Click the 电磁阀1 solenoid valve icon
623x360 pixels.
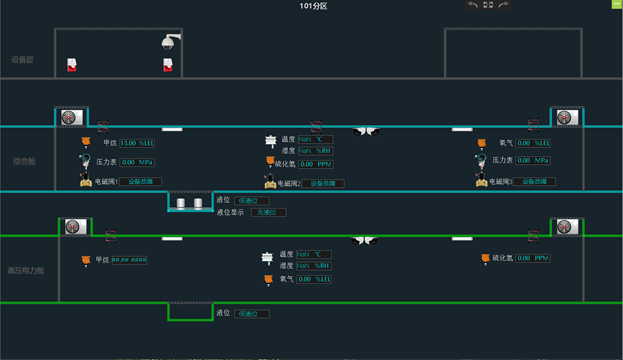pyautogui.click(x=85, y=180)
